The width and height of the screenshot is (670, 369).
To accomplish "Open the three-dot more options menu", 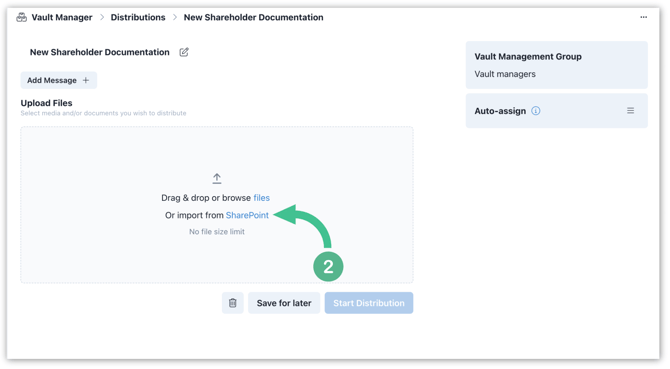I will 644,17.
